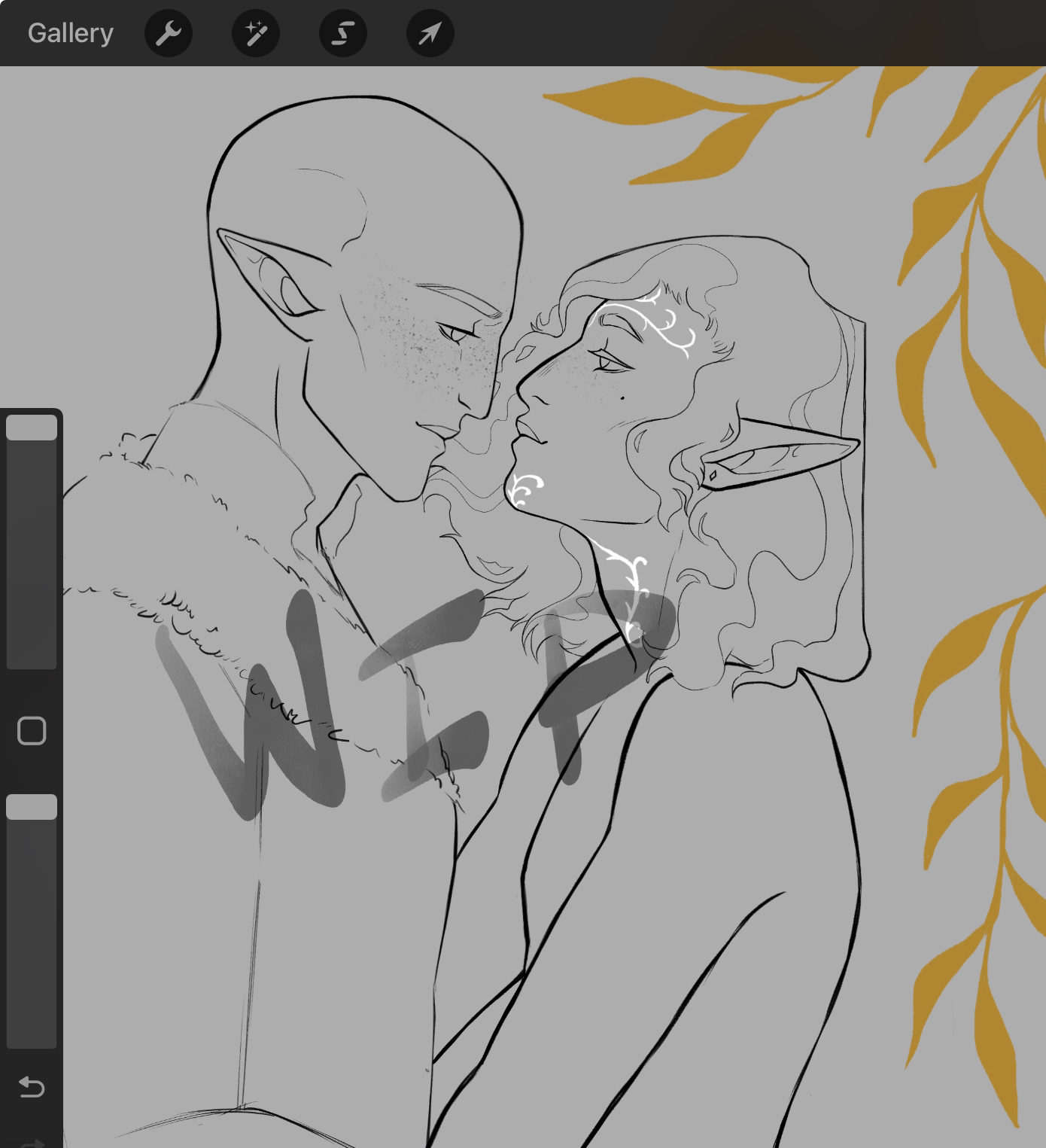Click the beauty mark on the curly-haired elf's cheek
Image resolution: width=1046 pixels, height=1148 pixels.
pos(624,397)
